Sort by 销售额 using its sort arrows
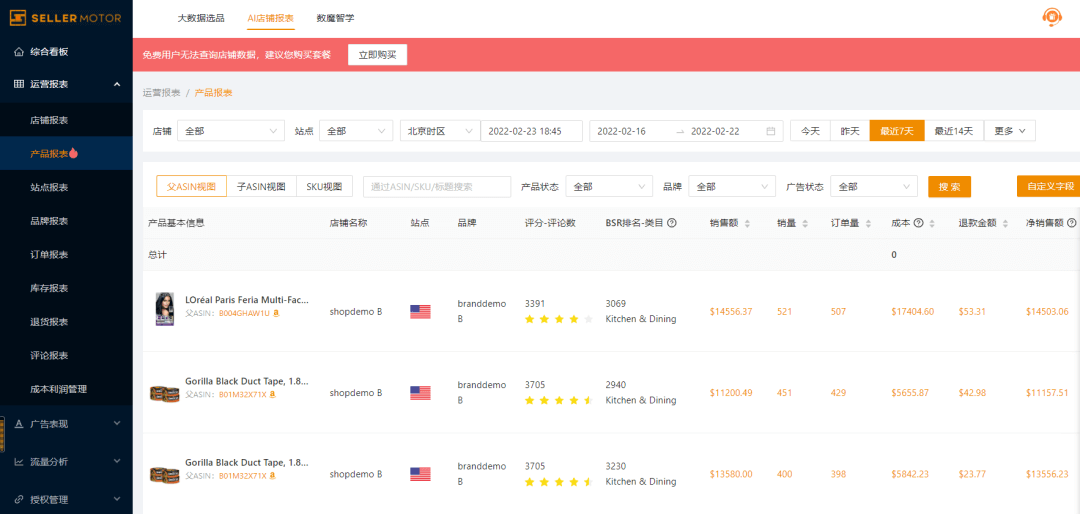Screen dimensions: 1080x514 (747, 223)
